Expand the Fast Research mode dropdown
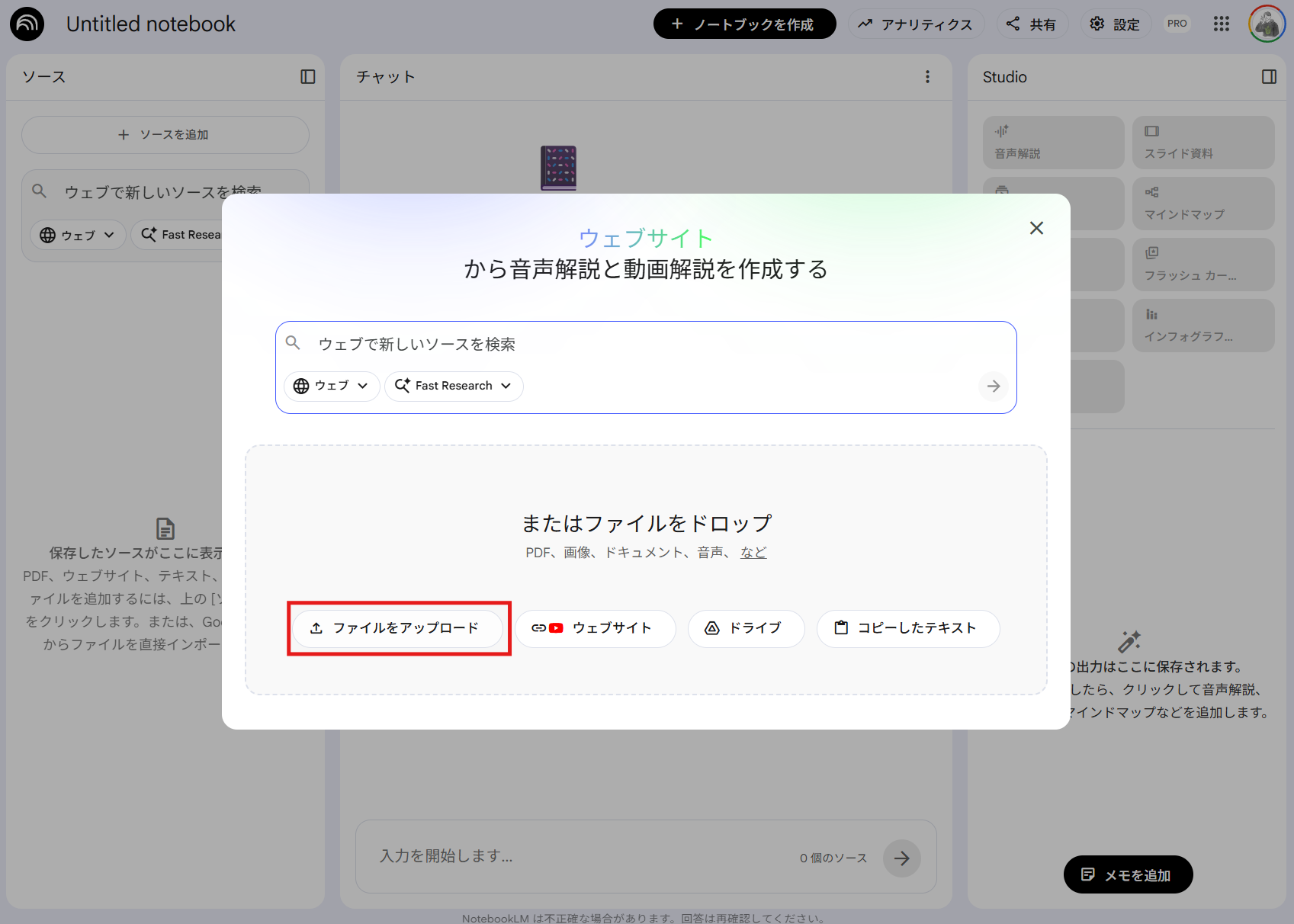 (453, 386)
